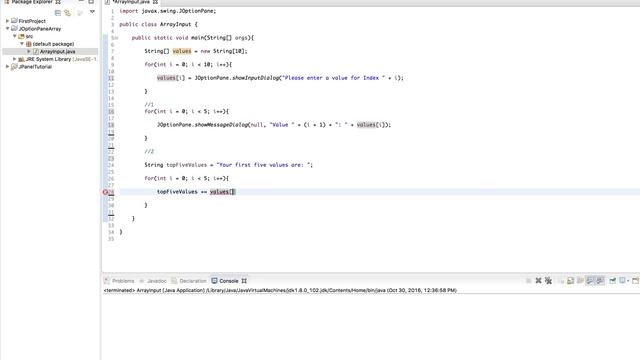Expand the FirstProject tree node
This screenshot has width=640, height=360.
pos(7,21)
